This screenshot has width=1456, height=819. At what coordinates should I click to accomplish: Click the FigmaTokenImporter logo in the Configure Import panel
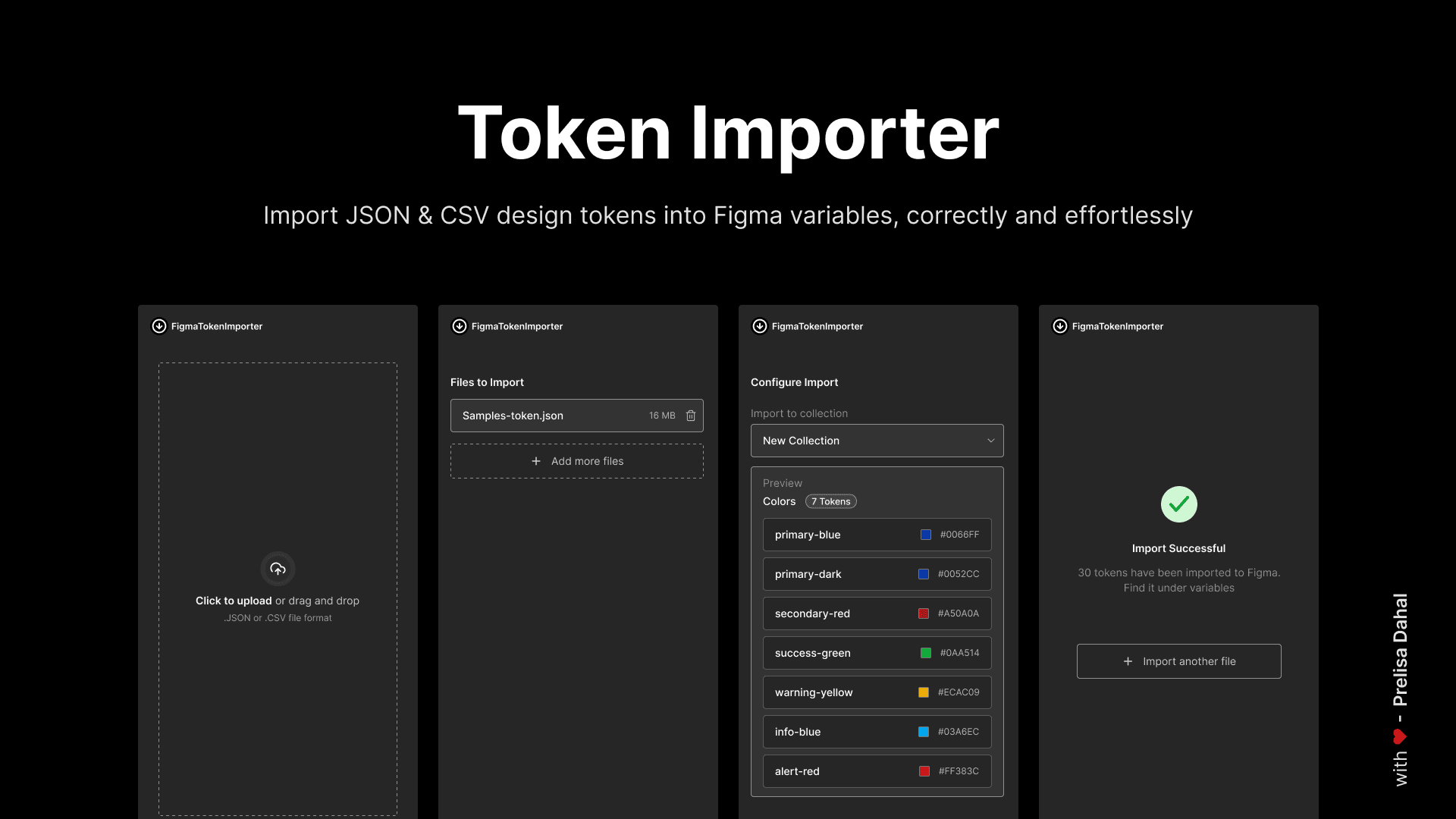tap(760, 326)
